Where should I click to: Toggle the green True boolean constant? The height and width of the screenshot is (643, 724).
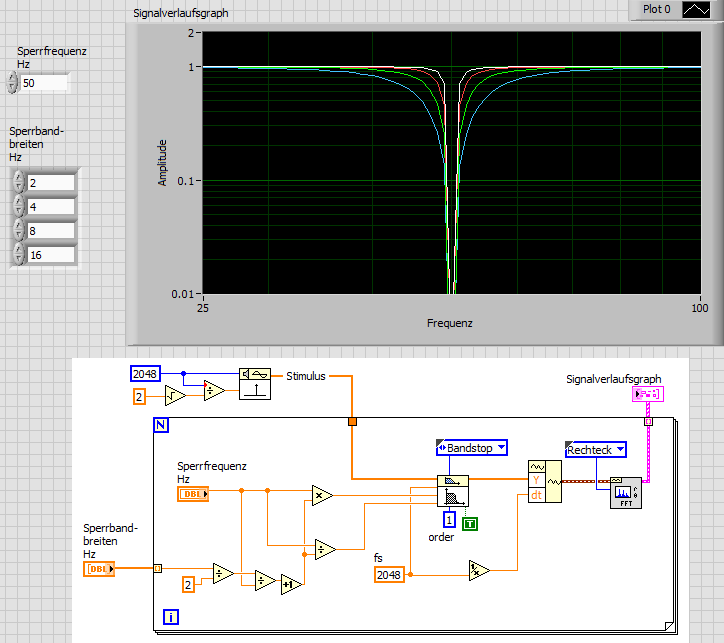coord(470,522)
